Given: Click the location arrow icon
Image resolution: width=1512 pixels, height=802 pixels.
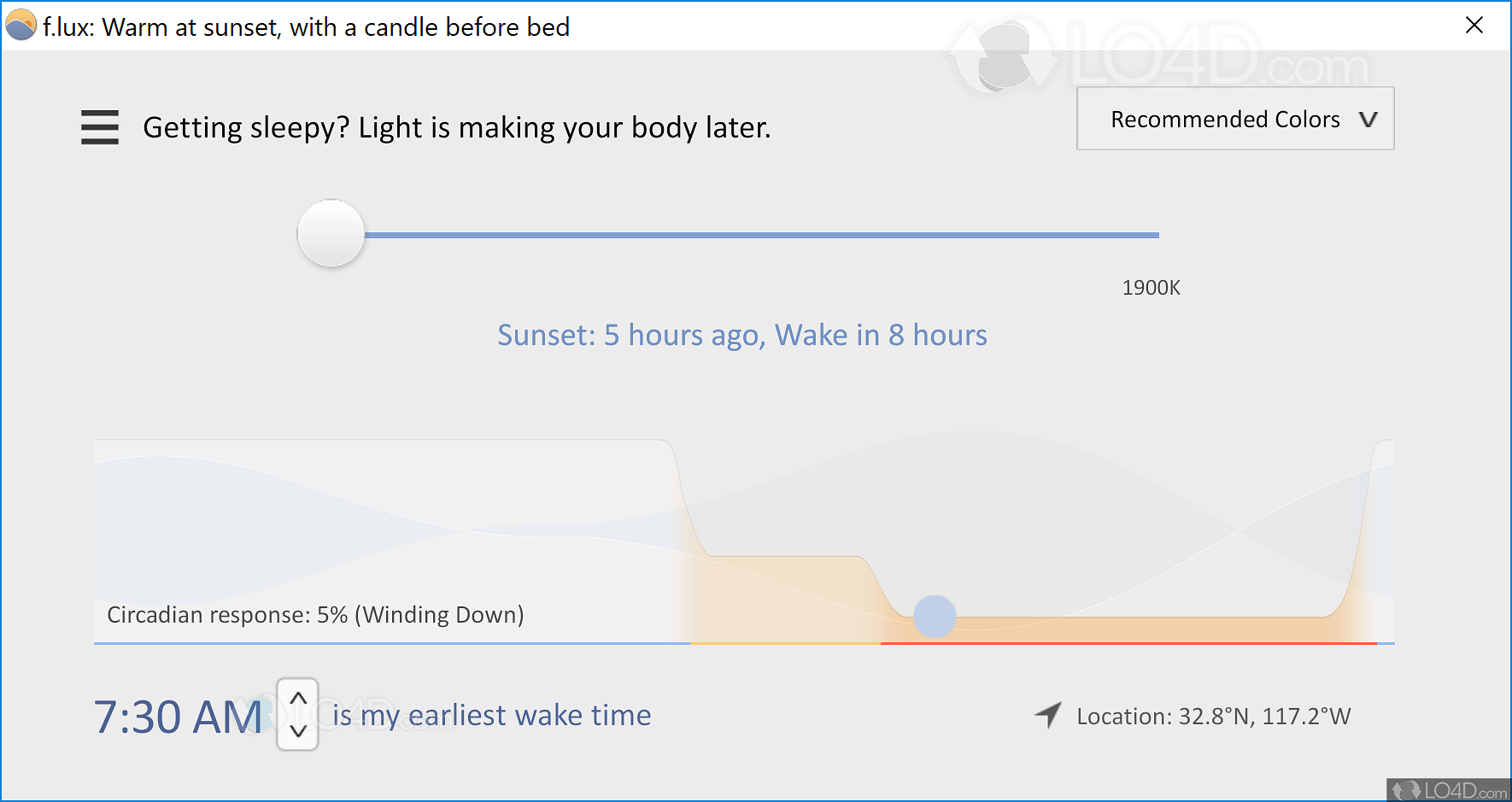Looking at the screenshot, I should click(x=1048, y=714).
